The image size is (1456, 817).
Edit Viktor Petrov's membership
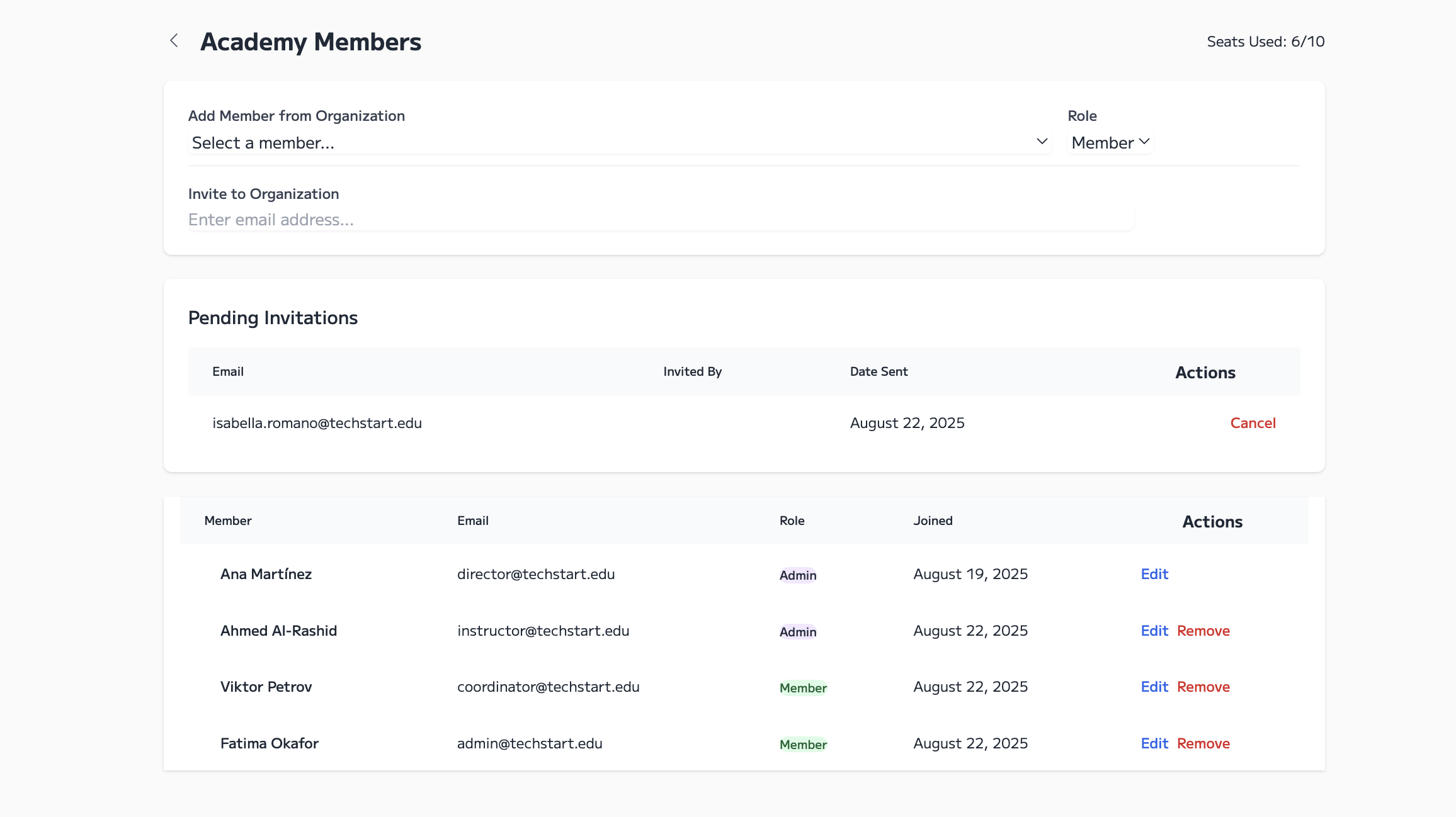(1154, 687)
